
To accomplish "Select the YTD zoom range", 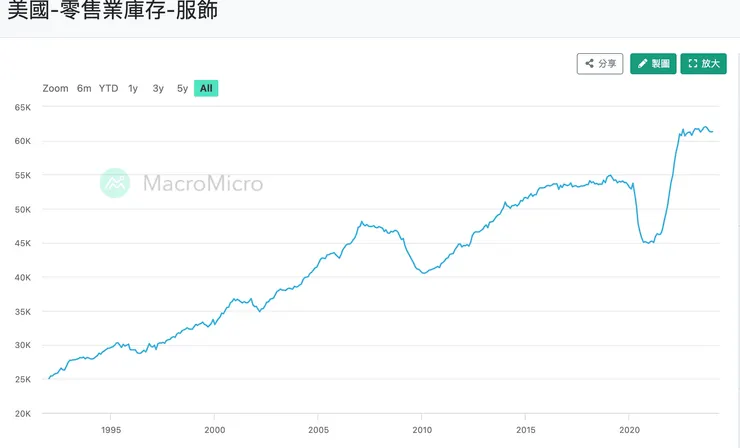I will coord(108,88).
